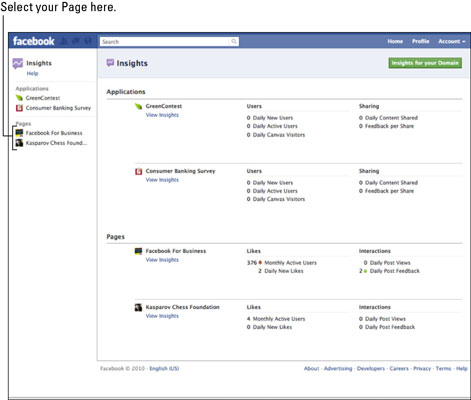Click the Insights icon in main heading
Screen dimensions: 471x400
point(110,63)
